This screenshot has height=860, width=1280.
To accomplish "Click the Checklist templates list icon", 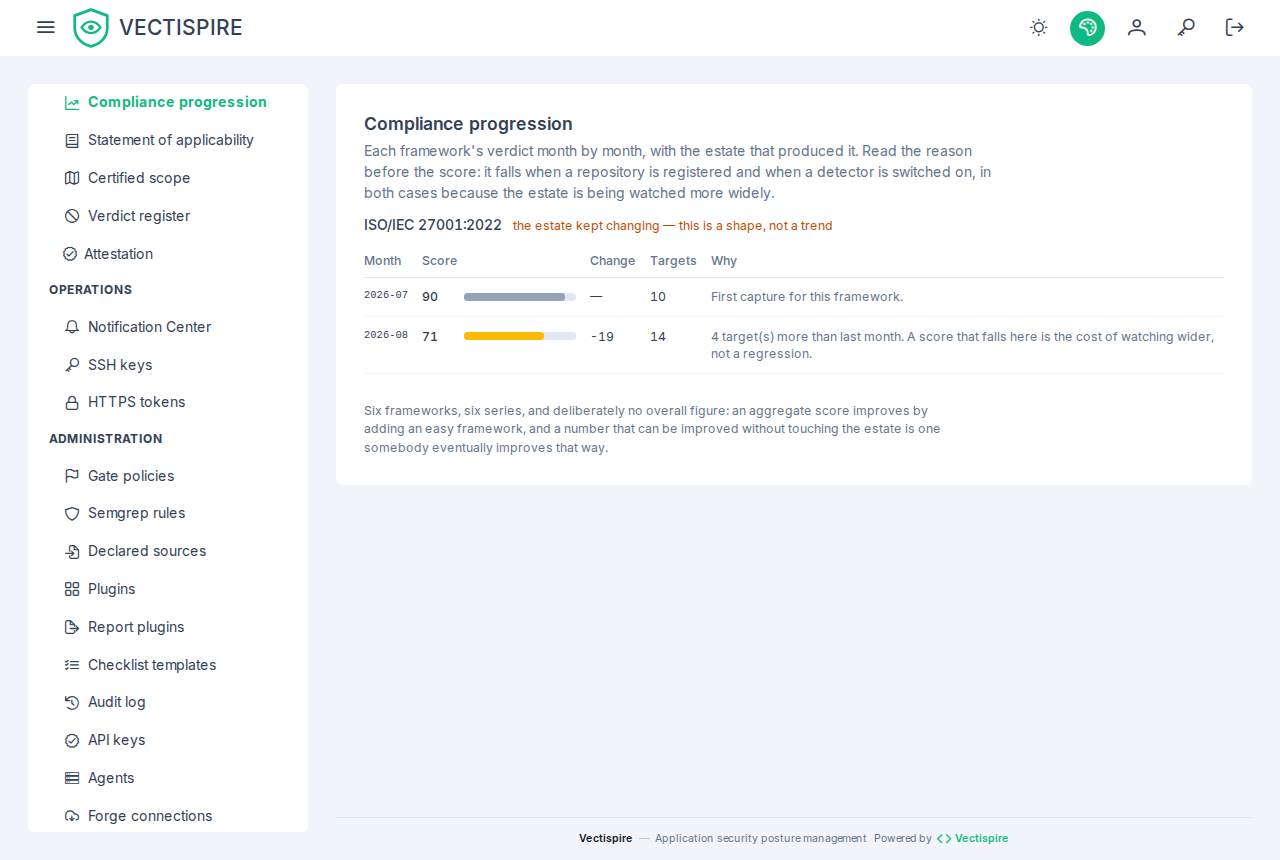I will pos(72,665).
